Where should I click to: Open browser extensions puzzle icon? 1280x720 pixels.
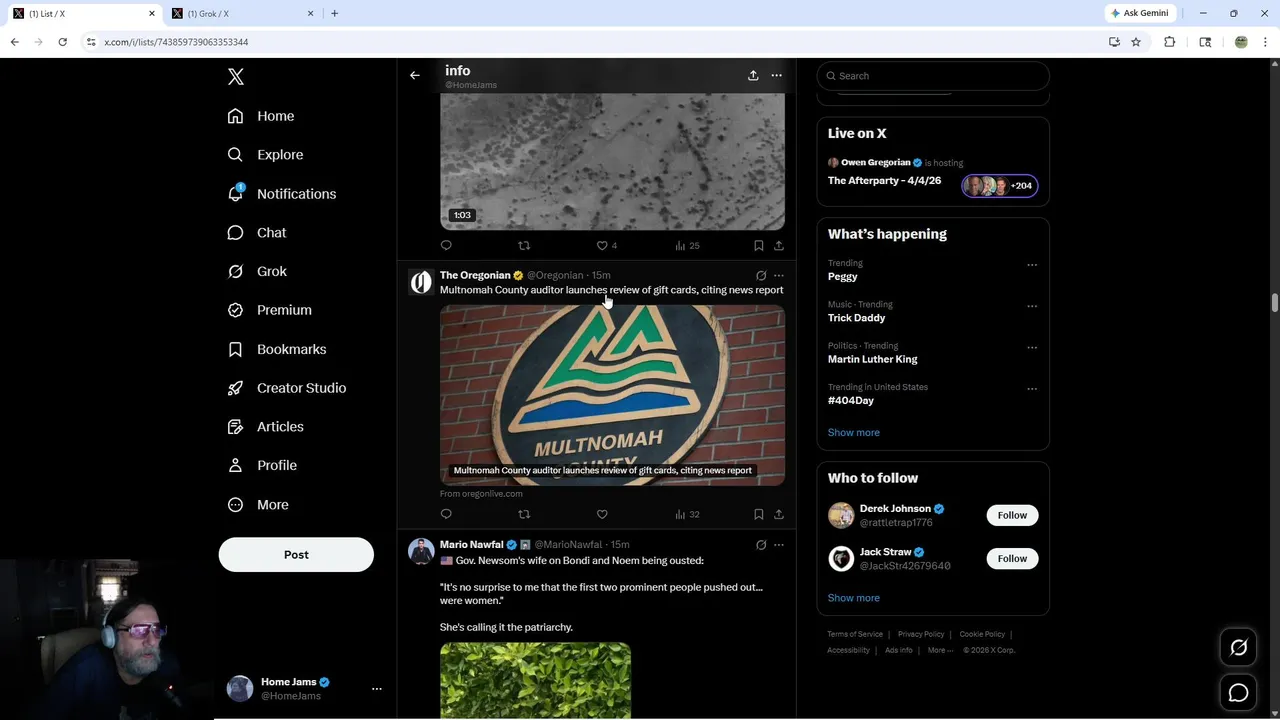pyautogui.click(x=1169, y=42)
